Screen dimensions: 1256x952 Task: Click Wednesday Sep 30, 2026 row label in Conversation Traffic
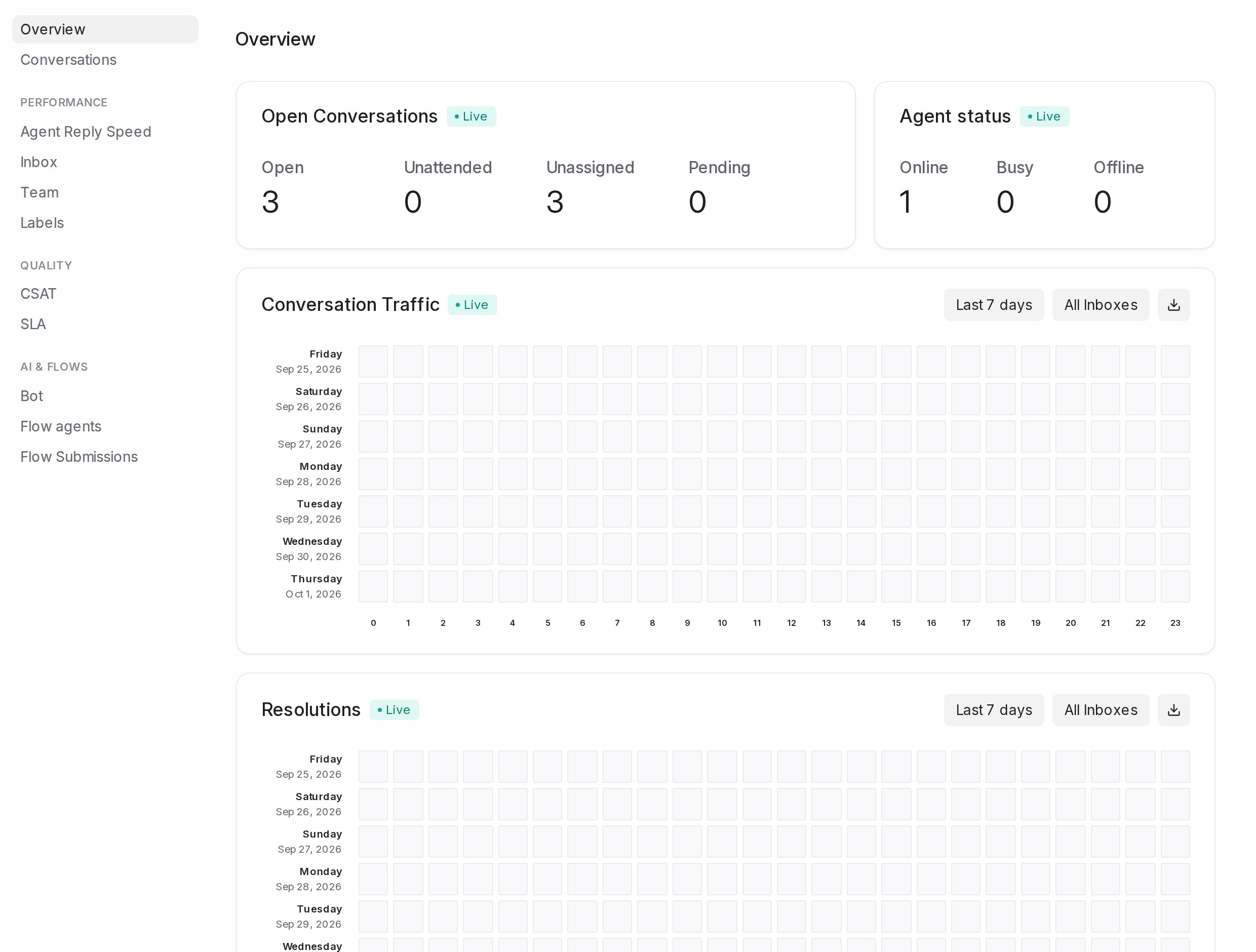(x=309, y=549)
